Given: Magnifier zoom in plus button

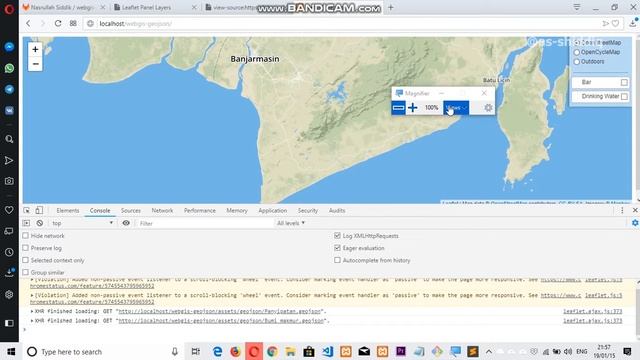Looking at the screenshot, I should (413, 108).
